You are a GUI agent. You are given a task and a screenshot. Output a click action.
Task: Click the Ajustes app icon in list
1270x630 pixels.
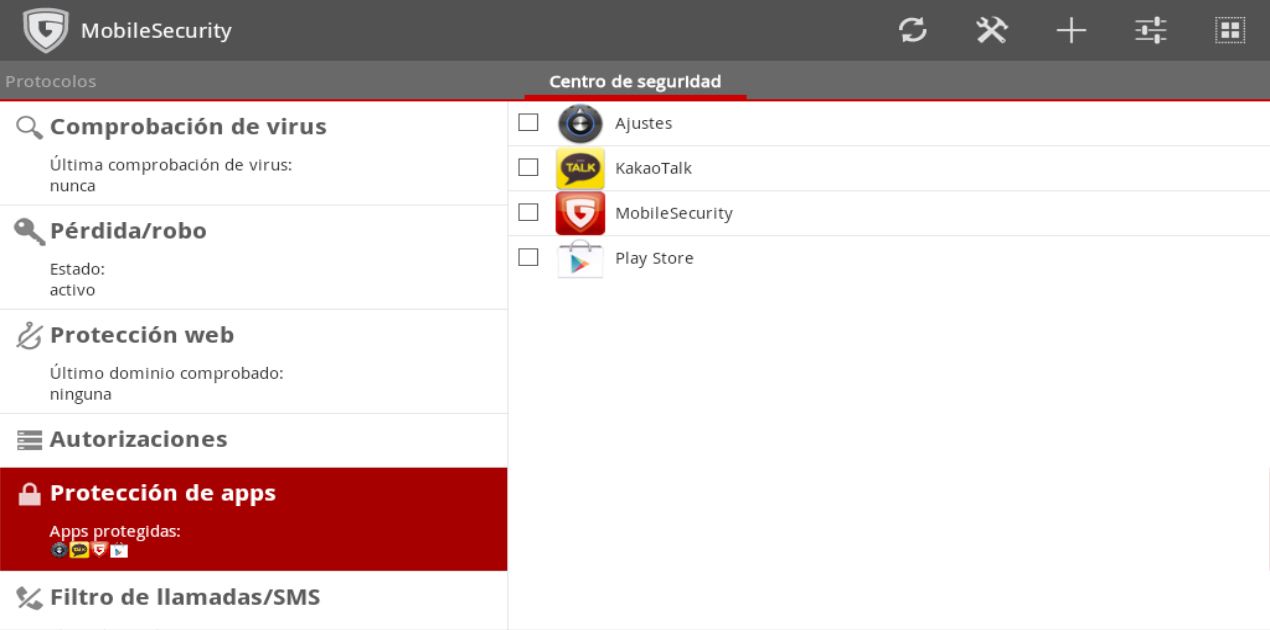point(580,123)
